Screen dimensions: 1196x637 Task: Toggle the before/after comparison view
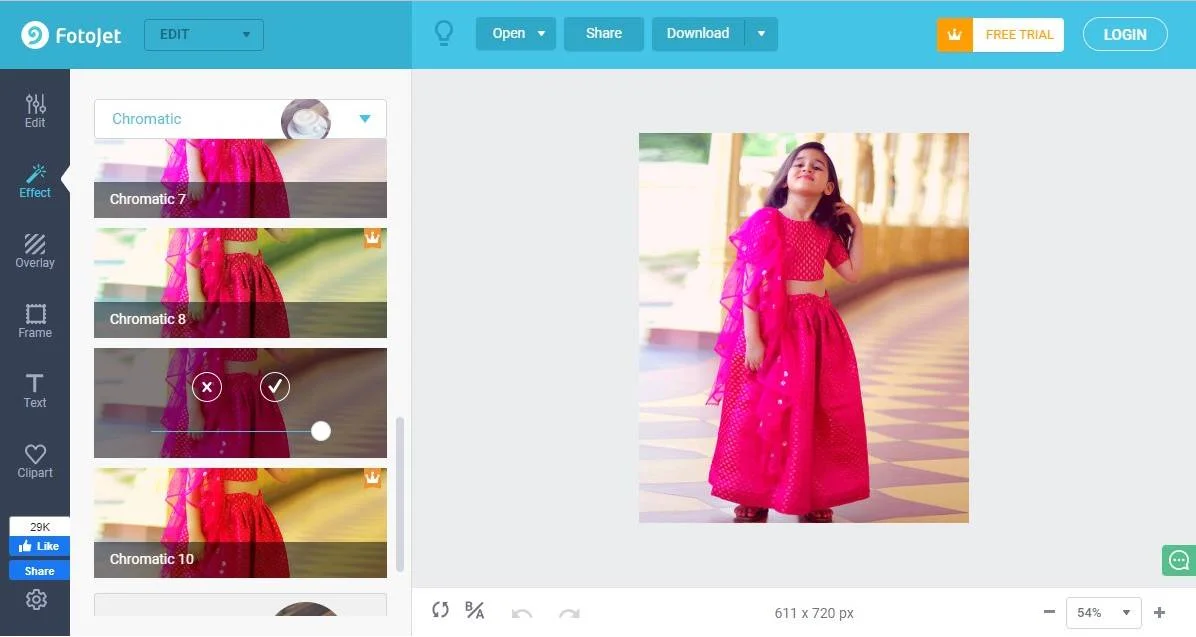pyautogui.click(x=474, y=610)
